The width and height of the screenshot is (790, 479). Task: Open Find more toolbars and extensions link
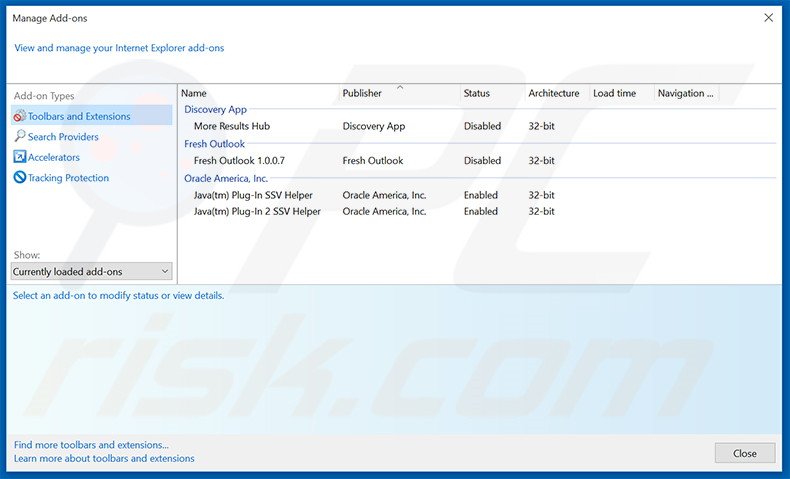click(91, 445)
